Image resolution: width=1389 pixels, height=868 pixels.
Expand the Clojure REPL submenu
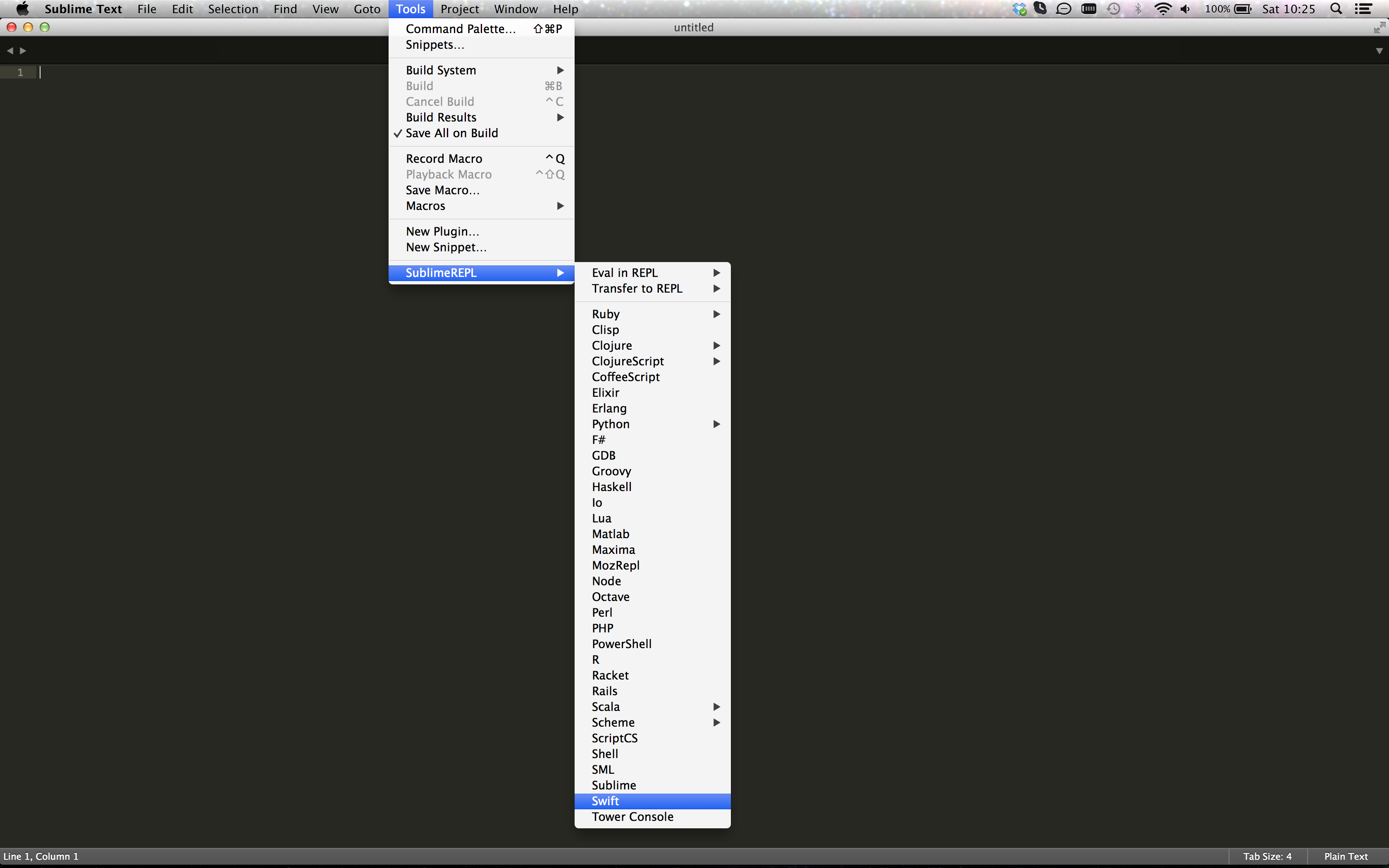pyautogui.click(x=652, y=346)
